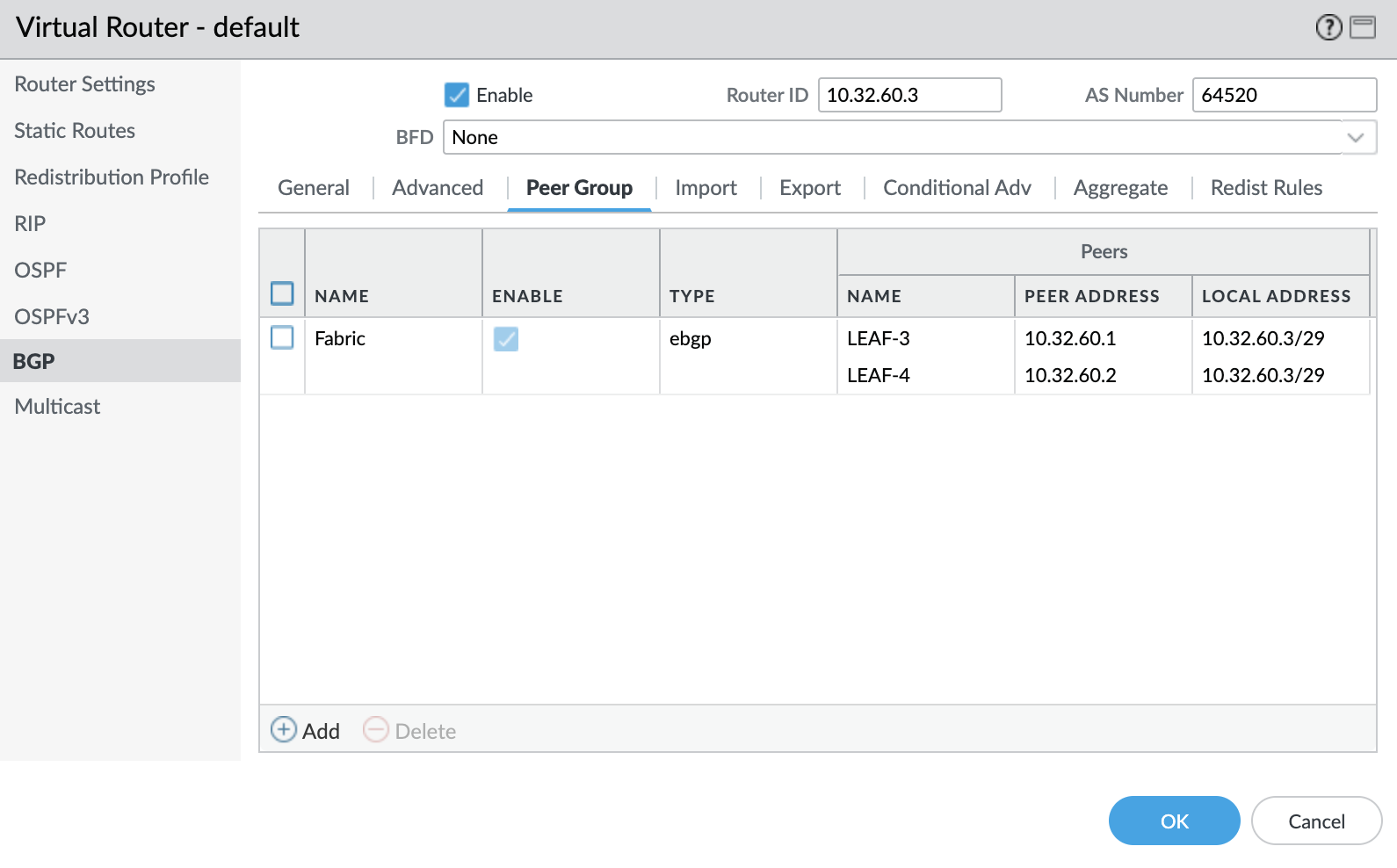Select the Conditional Adv tab
Screen dimensions: 1397x868
957,188
